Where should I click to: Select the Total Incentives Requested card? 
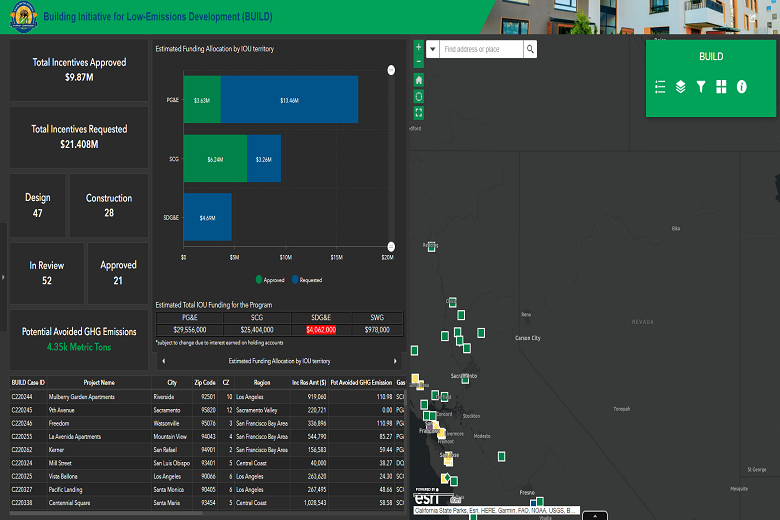(x=79, y=137)
